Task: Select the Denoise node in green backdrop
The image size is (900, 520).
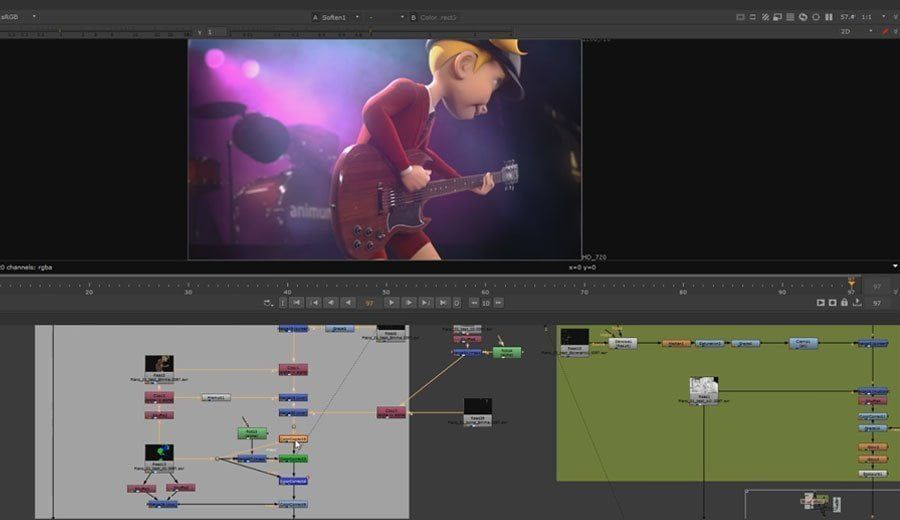Action: 623,343
